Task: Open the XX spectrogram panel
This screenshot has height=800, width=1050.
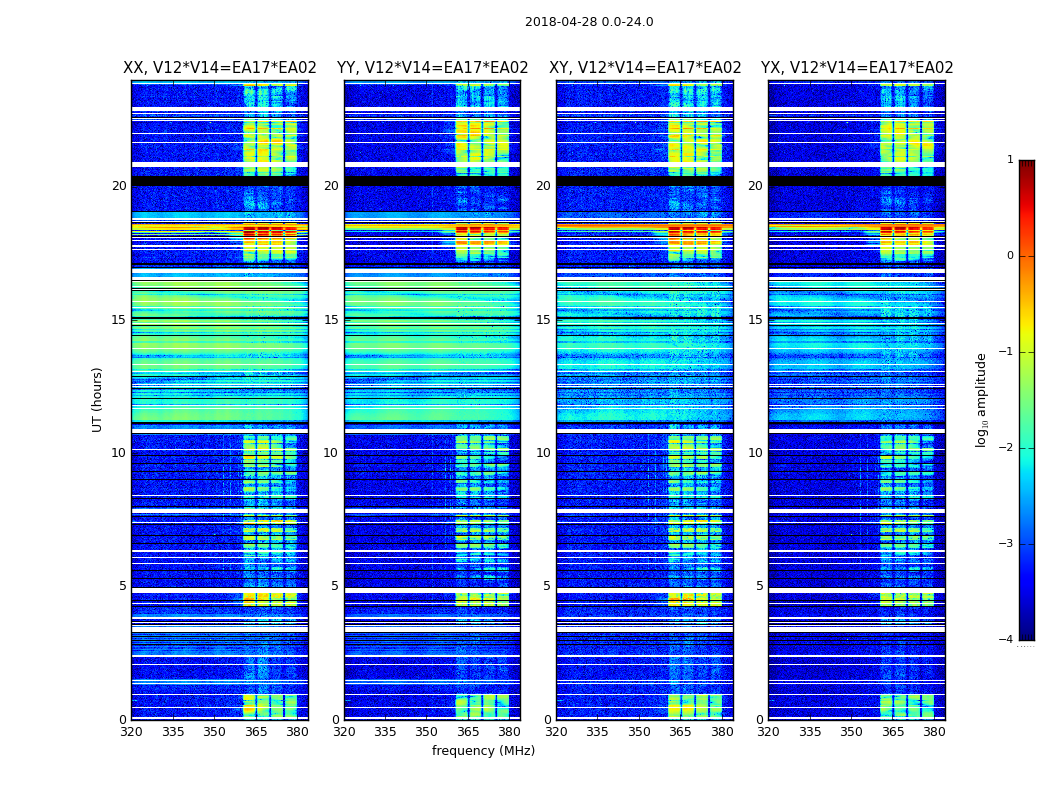Action: 219,400
